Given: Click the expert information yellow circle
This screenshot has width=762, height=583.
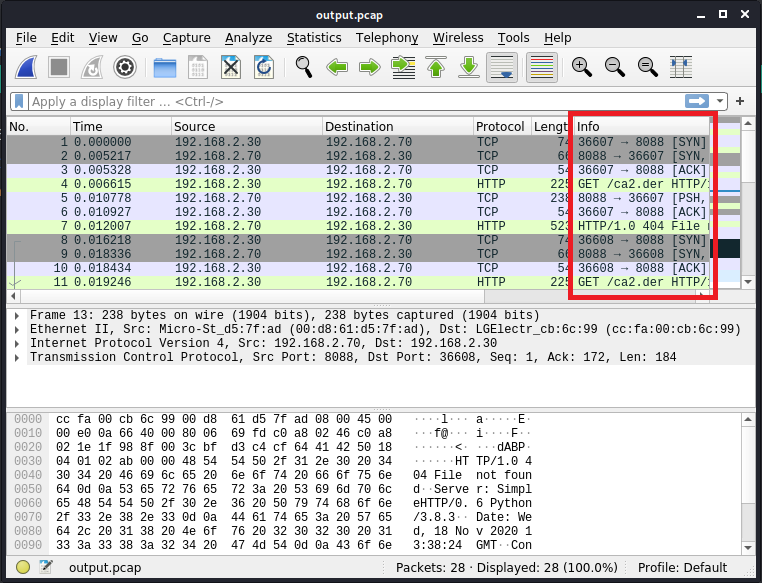Looking at the screenshot, I should (23, 567).
